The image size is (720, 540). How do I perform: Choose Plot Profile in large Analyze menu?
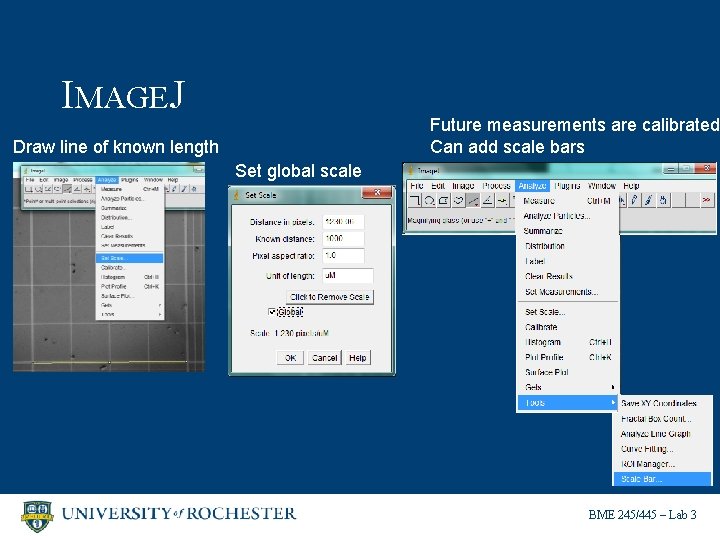(568, 357)
